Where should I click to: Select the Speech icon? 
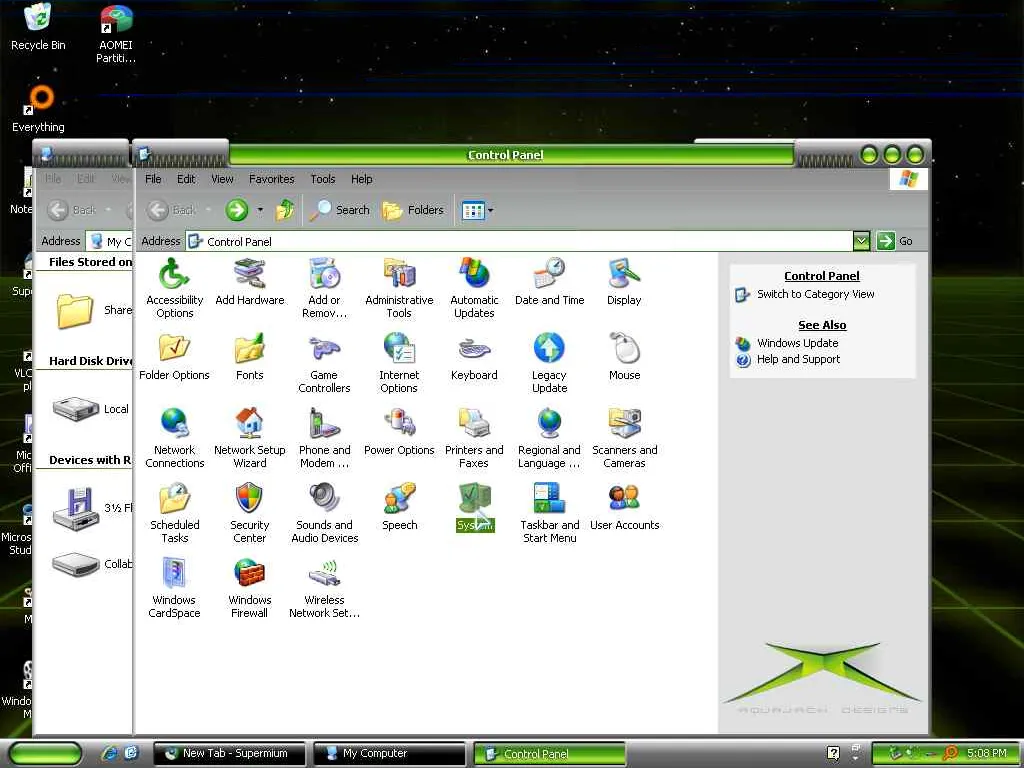coord(399,507)
